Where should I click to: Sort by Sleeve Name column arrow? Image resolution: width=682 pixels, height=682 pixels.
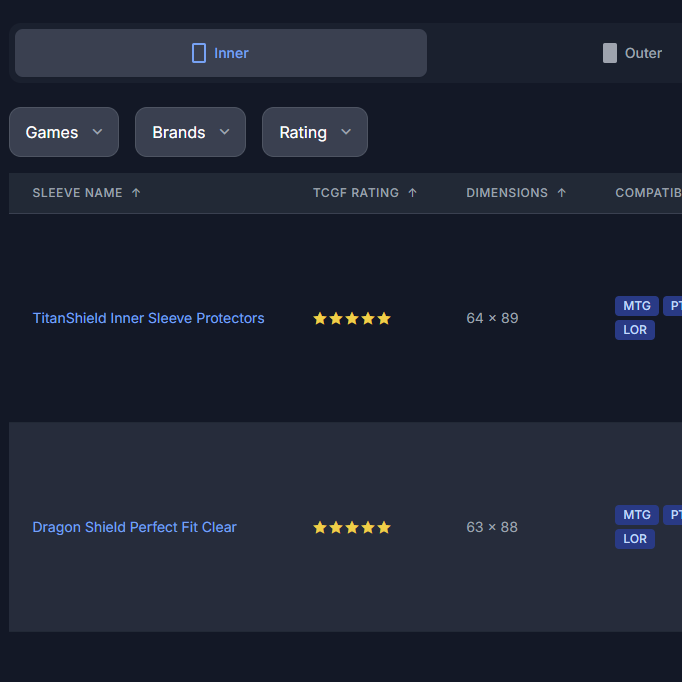(x=136, y=193)
